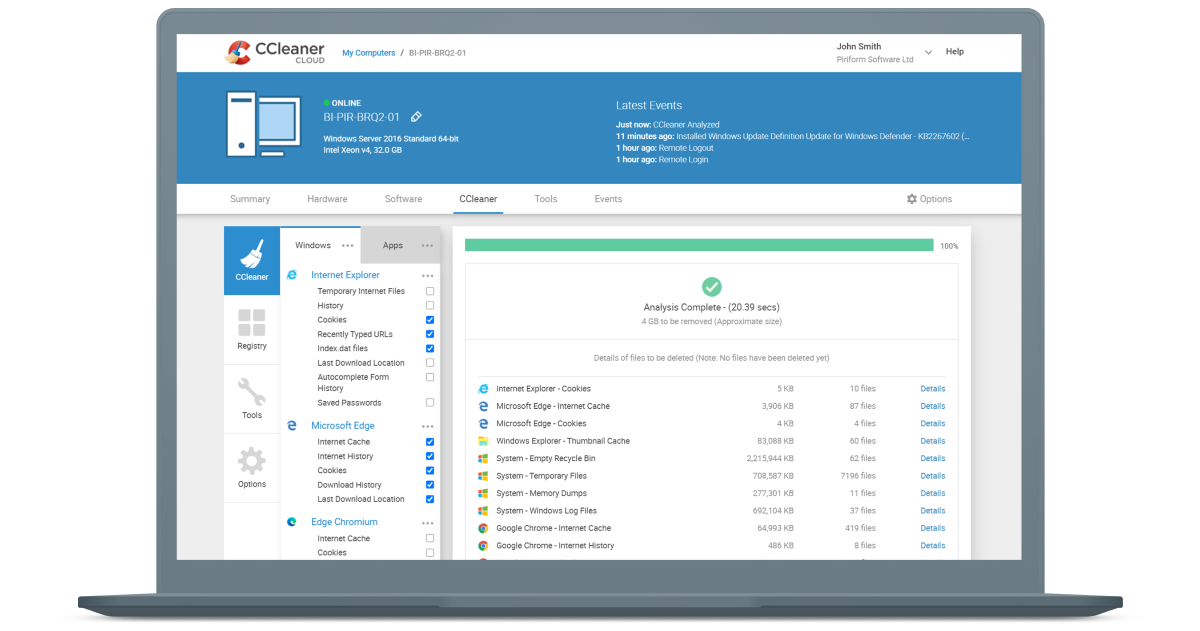Image resolution: width=1200 pixels, height=631 pixels.
Task: Switch to the Apps tab
Action: 393,245
